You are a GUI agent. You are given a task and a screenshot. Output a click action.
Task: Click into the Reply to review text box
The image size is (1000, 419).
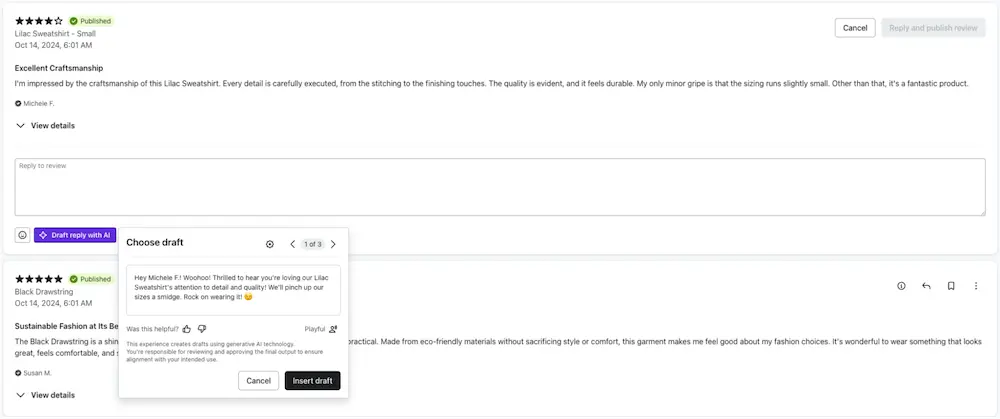(x=500, y=186)
